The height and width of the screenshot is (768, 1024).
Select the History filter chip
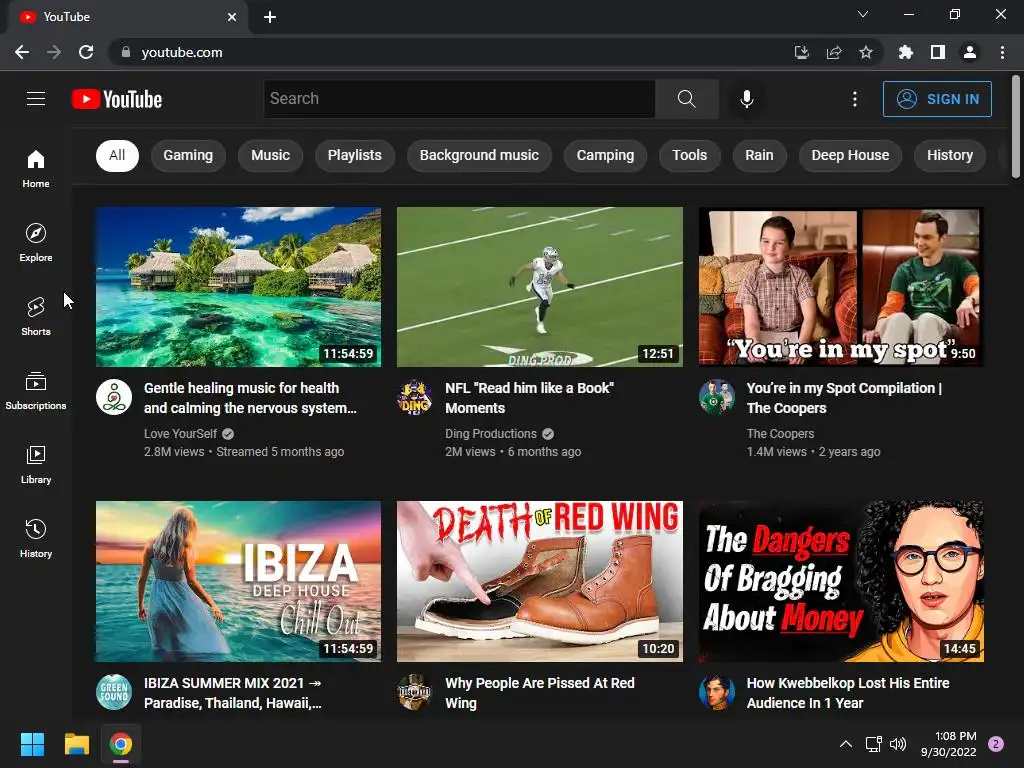[950, 155]
